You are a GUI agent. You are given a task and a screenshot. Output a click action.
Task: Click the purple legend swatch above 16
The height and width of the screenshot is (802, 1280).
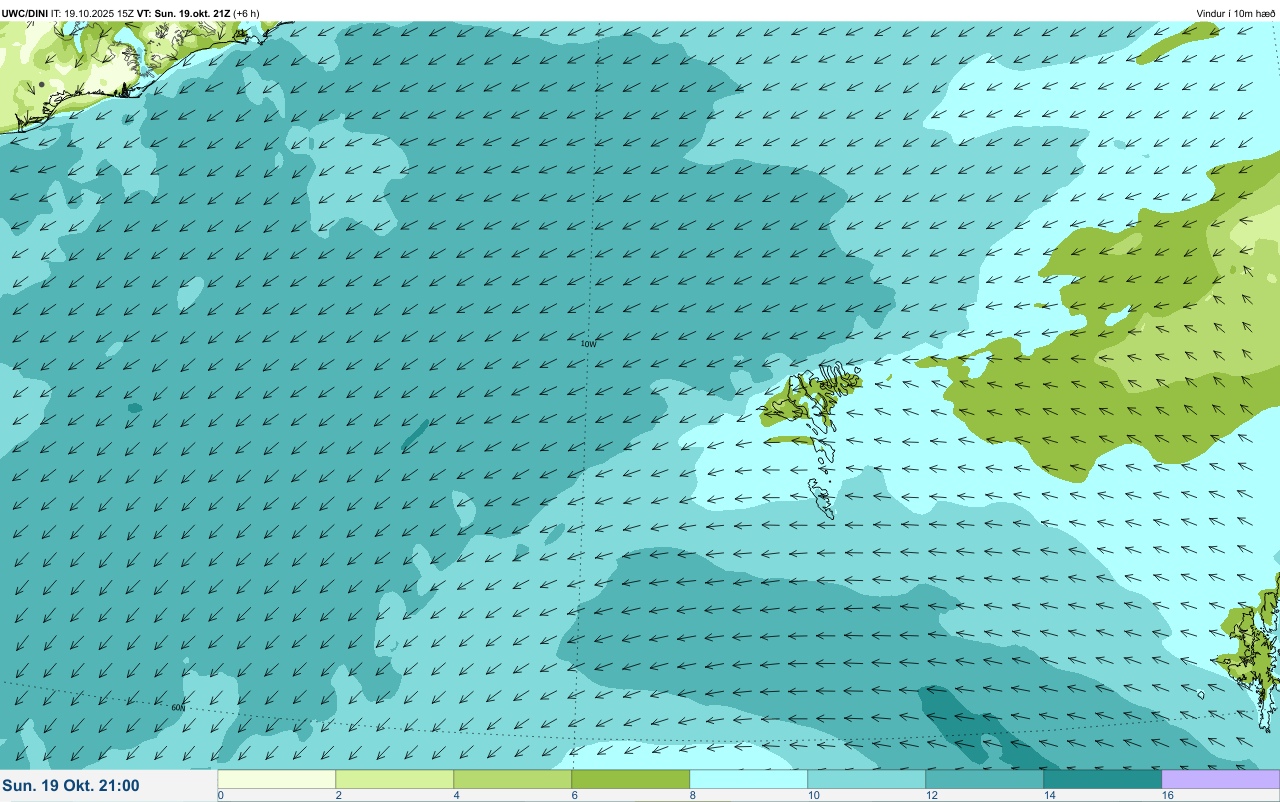click(x=1220, y=779)
